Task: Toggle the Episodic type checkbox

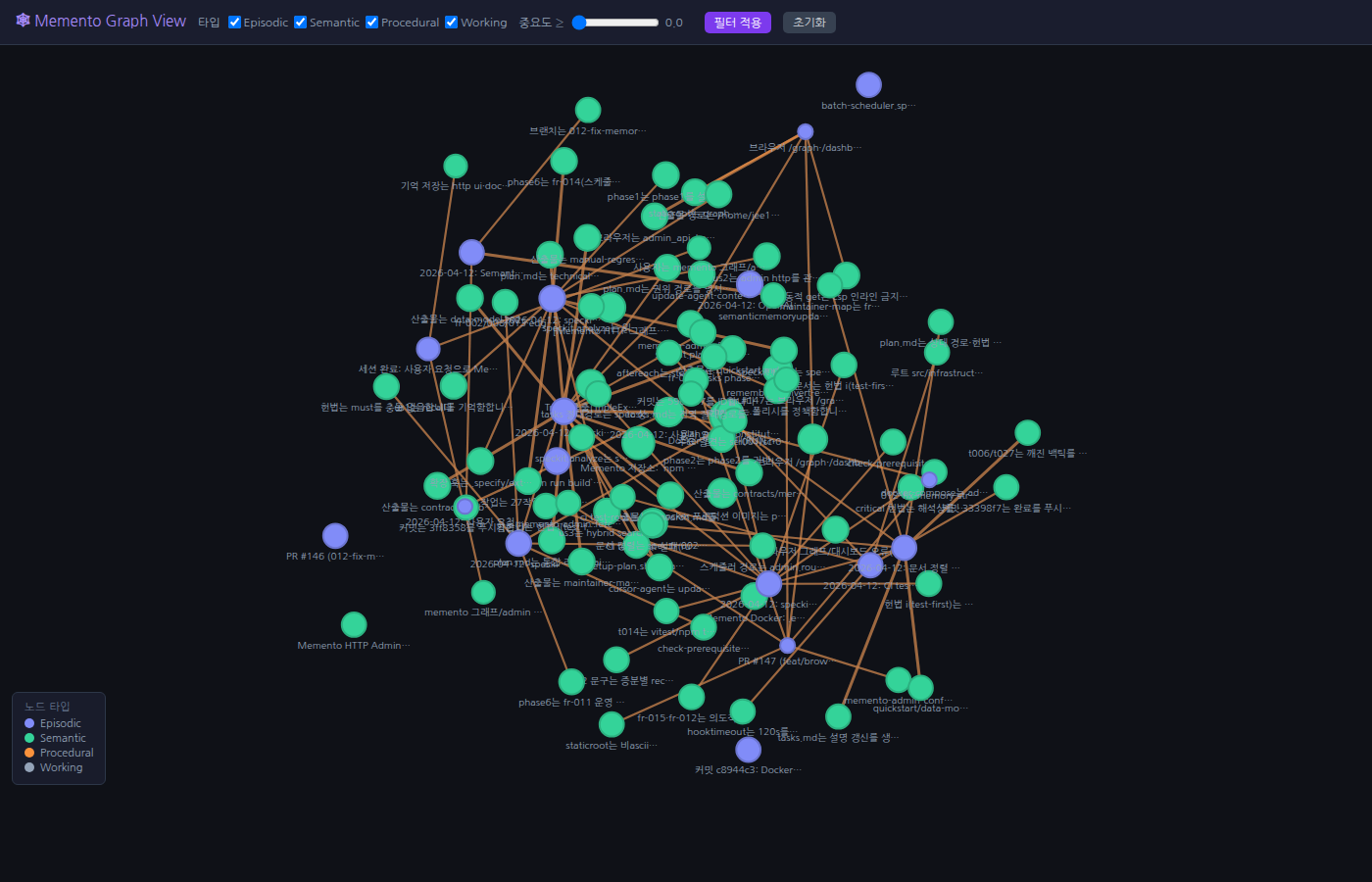Action: [235, 23]
